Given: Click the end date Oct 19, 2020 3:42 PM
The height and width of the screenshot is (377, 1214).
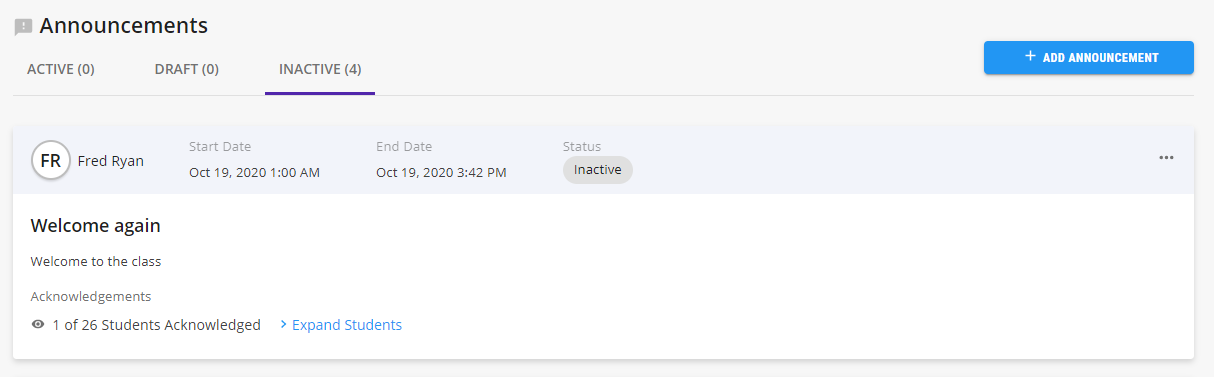Looking at the screenshot, I should [x=441, y=172].
